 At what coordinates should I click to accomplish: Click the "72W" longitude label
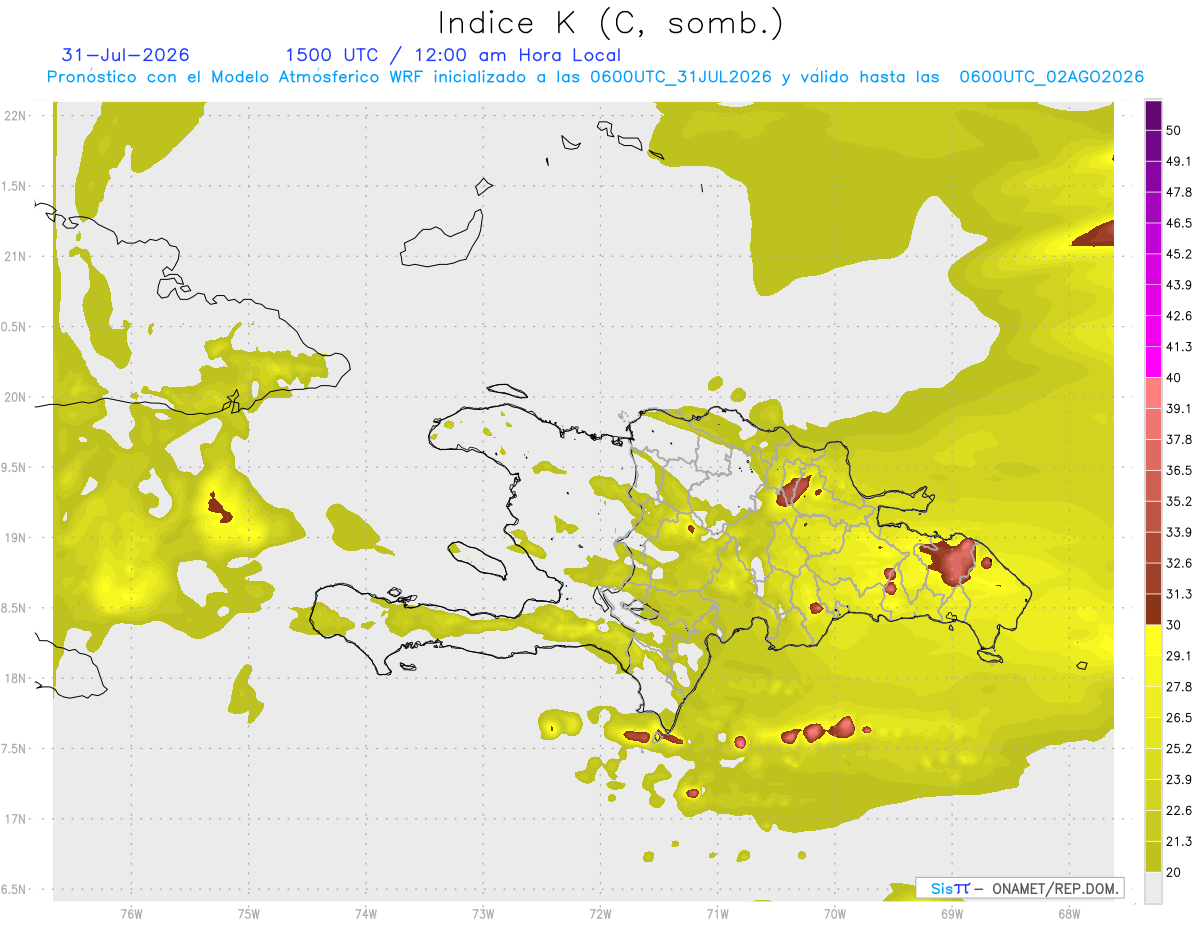600,914
